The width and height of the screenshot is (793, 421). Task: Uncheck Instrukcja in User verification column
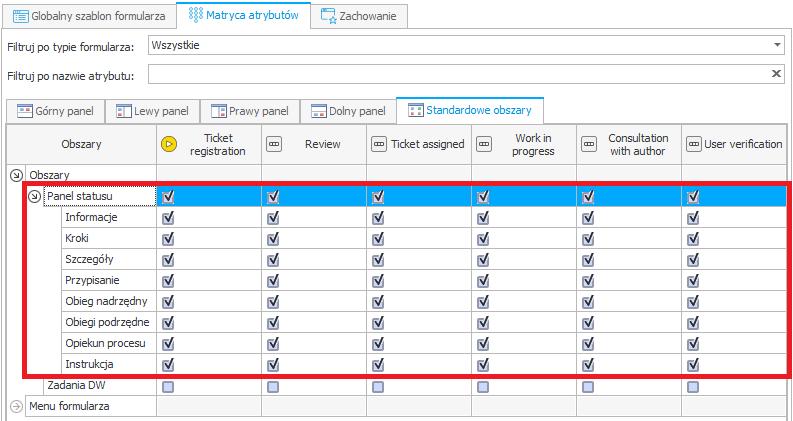pyautogui.click(x=693, y=364)
